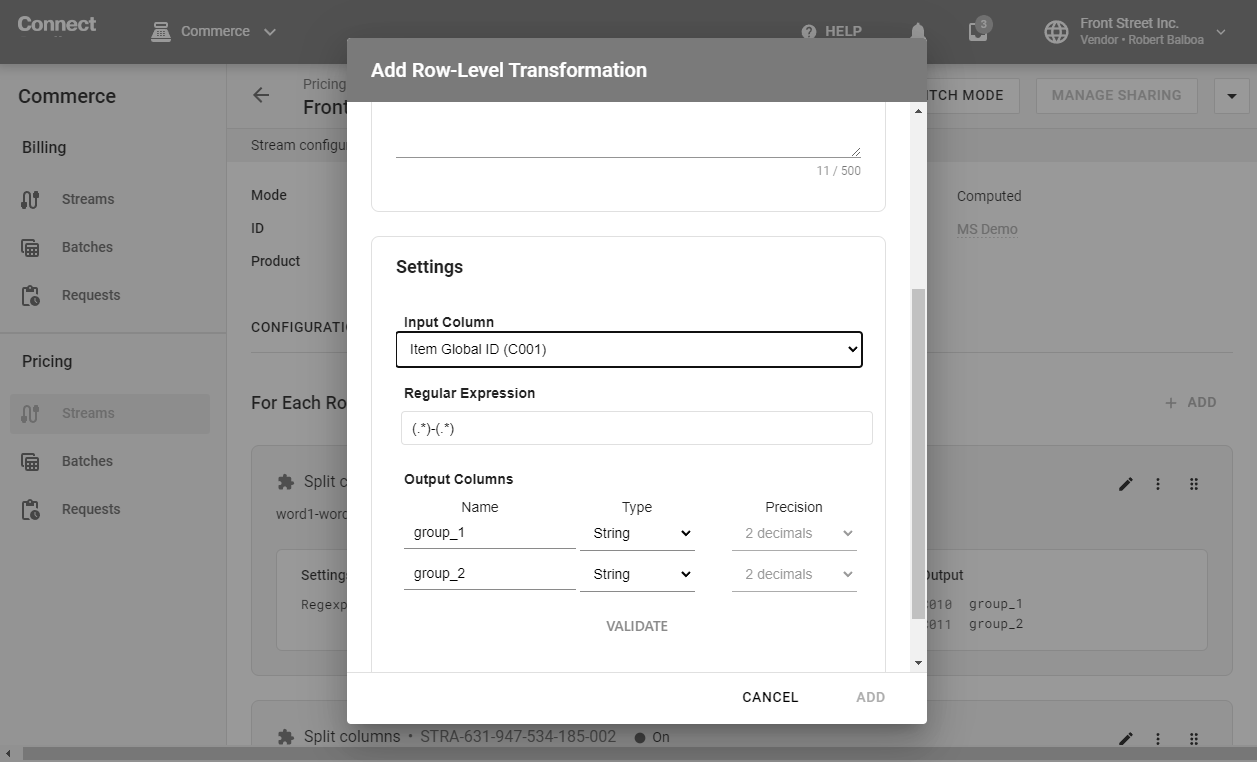Open Precision dropdown for group_1
The height and width of the screenshot is (762, 1257).
794,533
